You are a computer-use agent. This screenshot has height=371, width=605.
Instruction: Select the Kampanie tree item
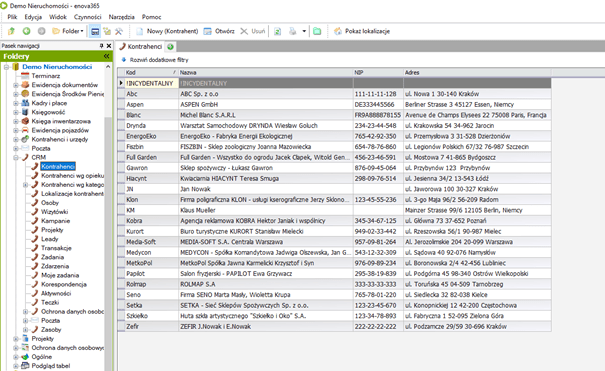pyautogui.click(x=56, y=221)
